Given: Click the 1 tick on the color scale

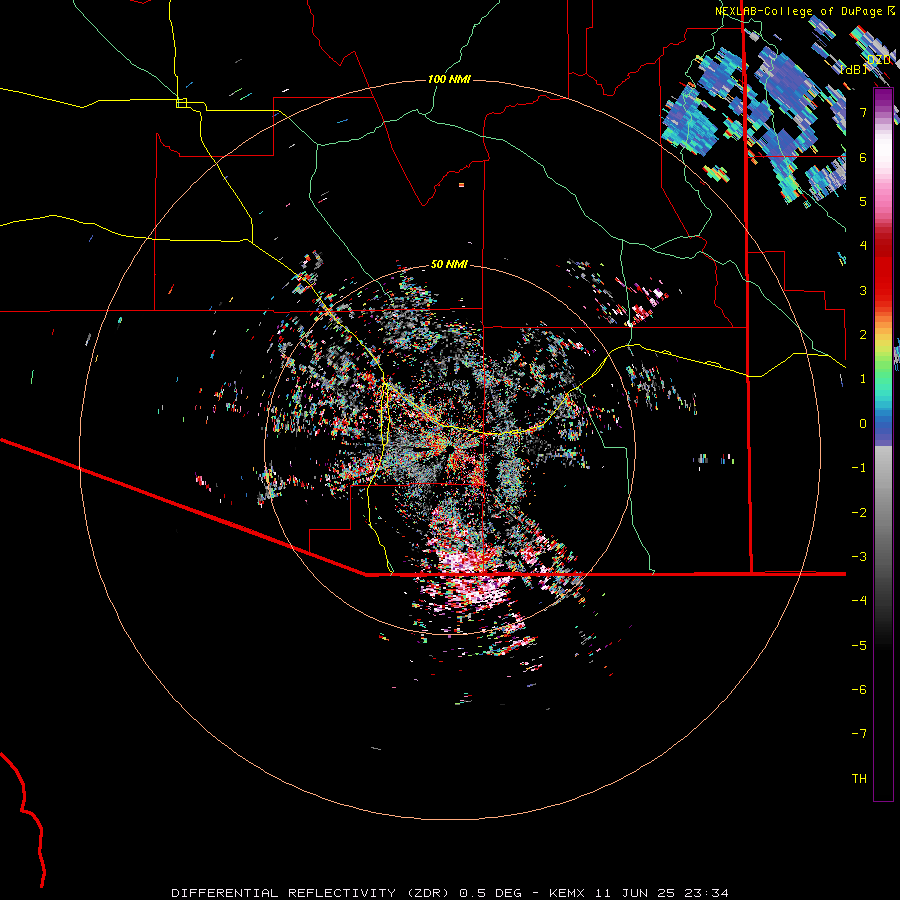Looking at the screenshot, I should click(x=863, y=379).
